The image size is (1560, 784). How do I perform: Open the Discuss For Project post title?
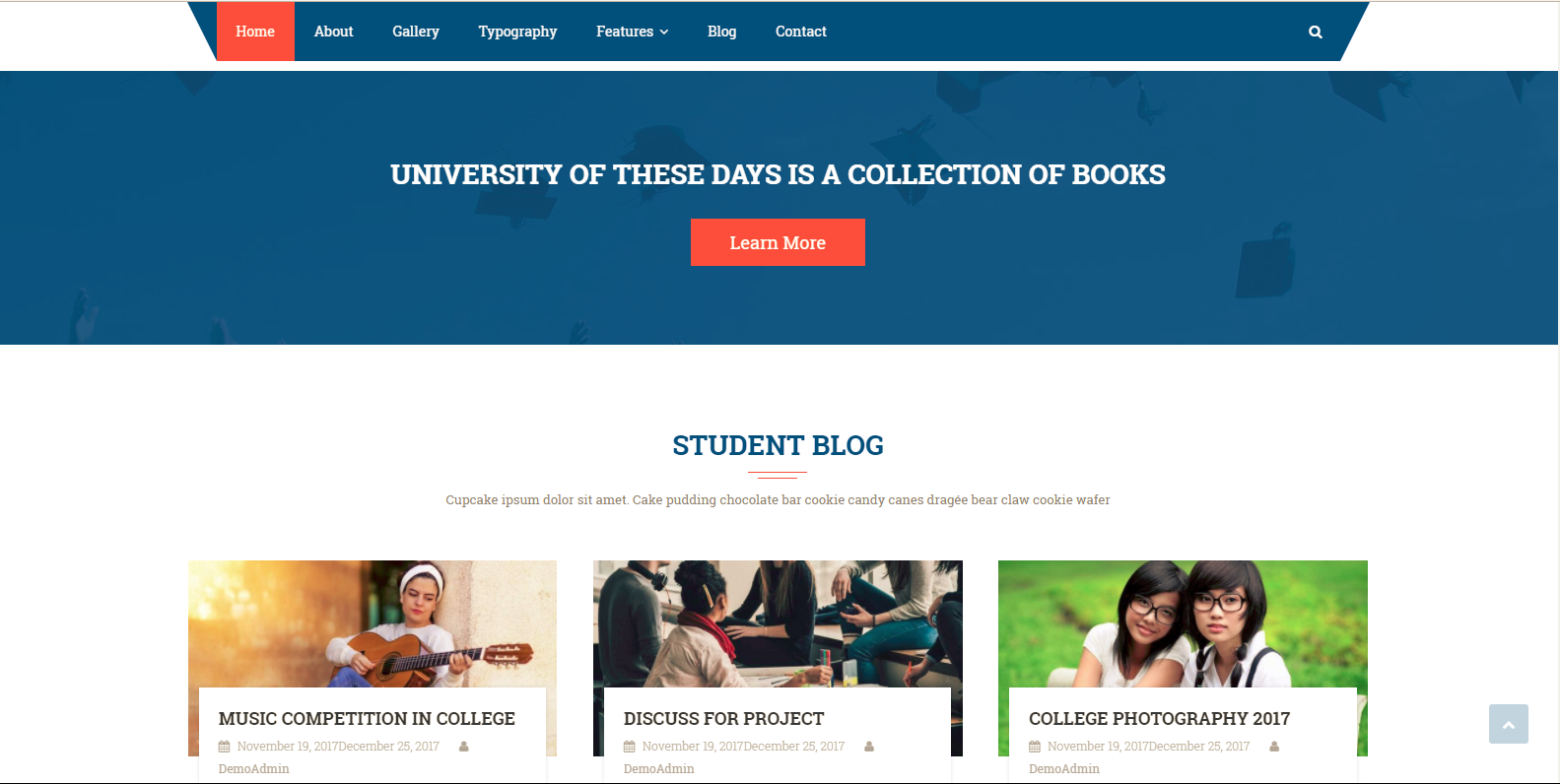(x=723, y=719)
